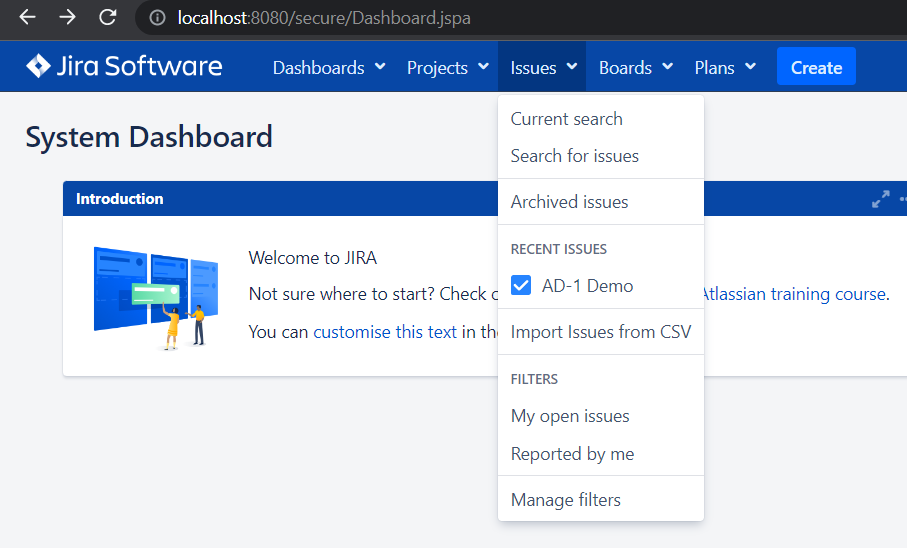The image size is (907, 548).
Task: Click the Introduction welcome illustration
Action: tap(156, 298)
